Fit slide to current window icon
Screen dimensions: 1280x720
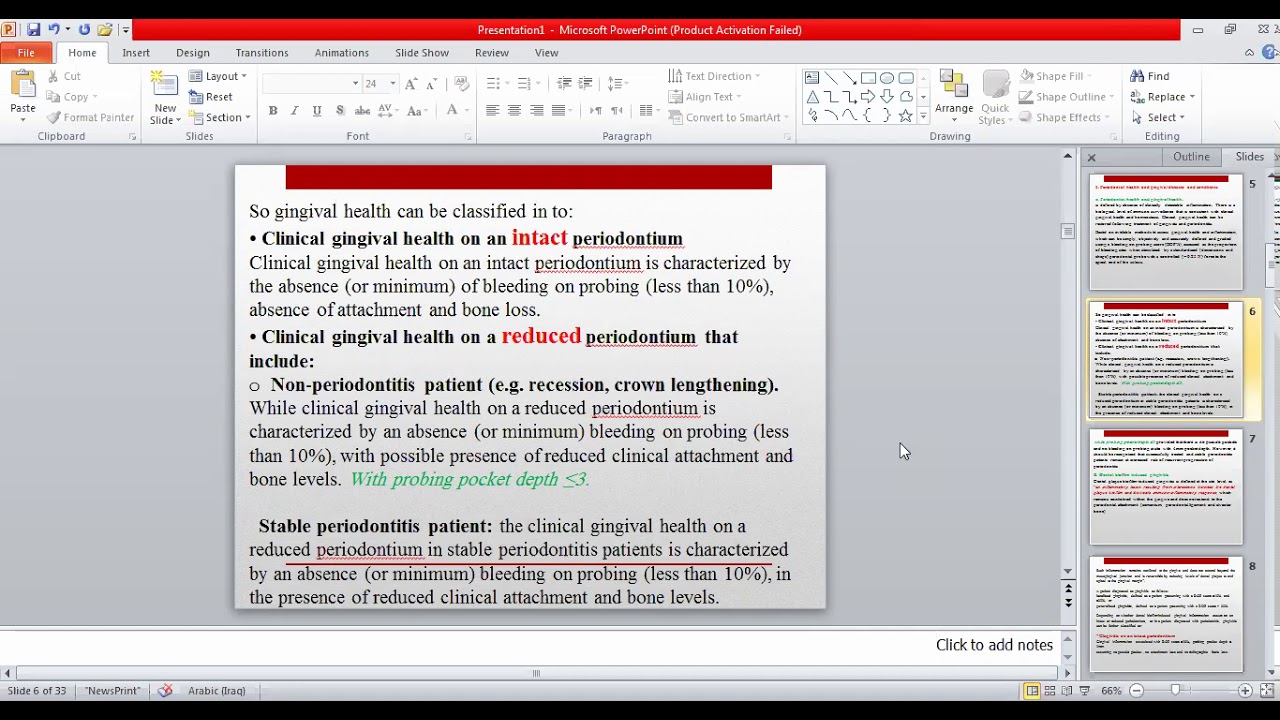(1266, 691)
